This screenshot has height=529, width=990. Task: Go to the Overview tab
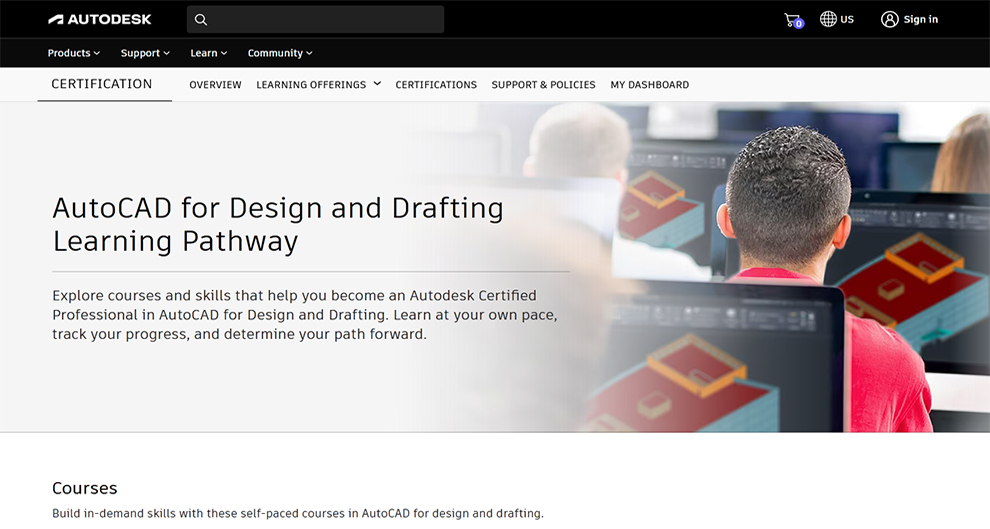coord(215,85)
